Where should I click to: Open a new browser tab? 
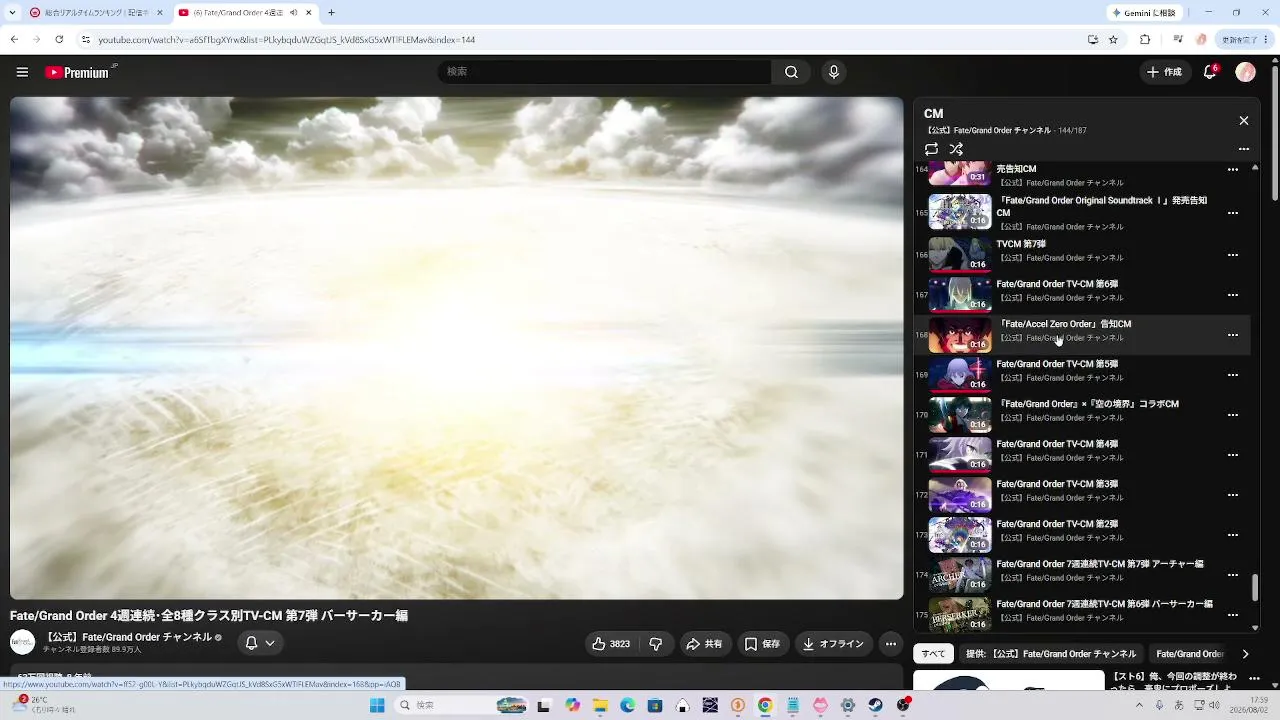(331, 13)
